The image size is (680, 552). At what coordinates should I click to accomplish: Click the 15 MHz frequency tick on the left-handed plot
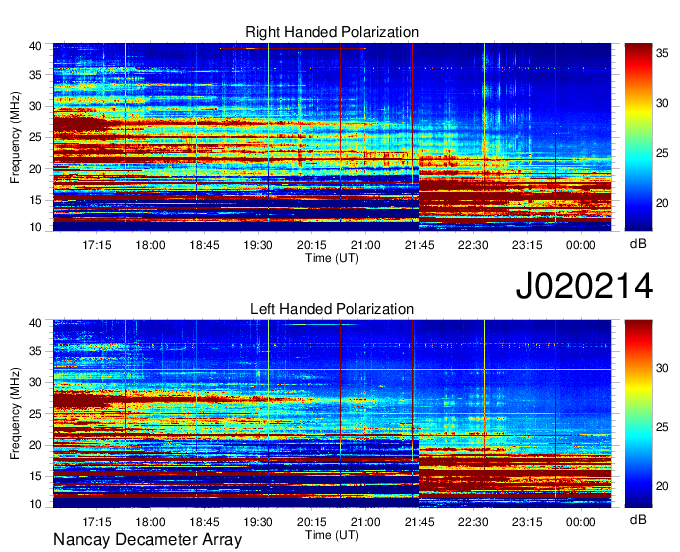[36, 476]
